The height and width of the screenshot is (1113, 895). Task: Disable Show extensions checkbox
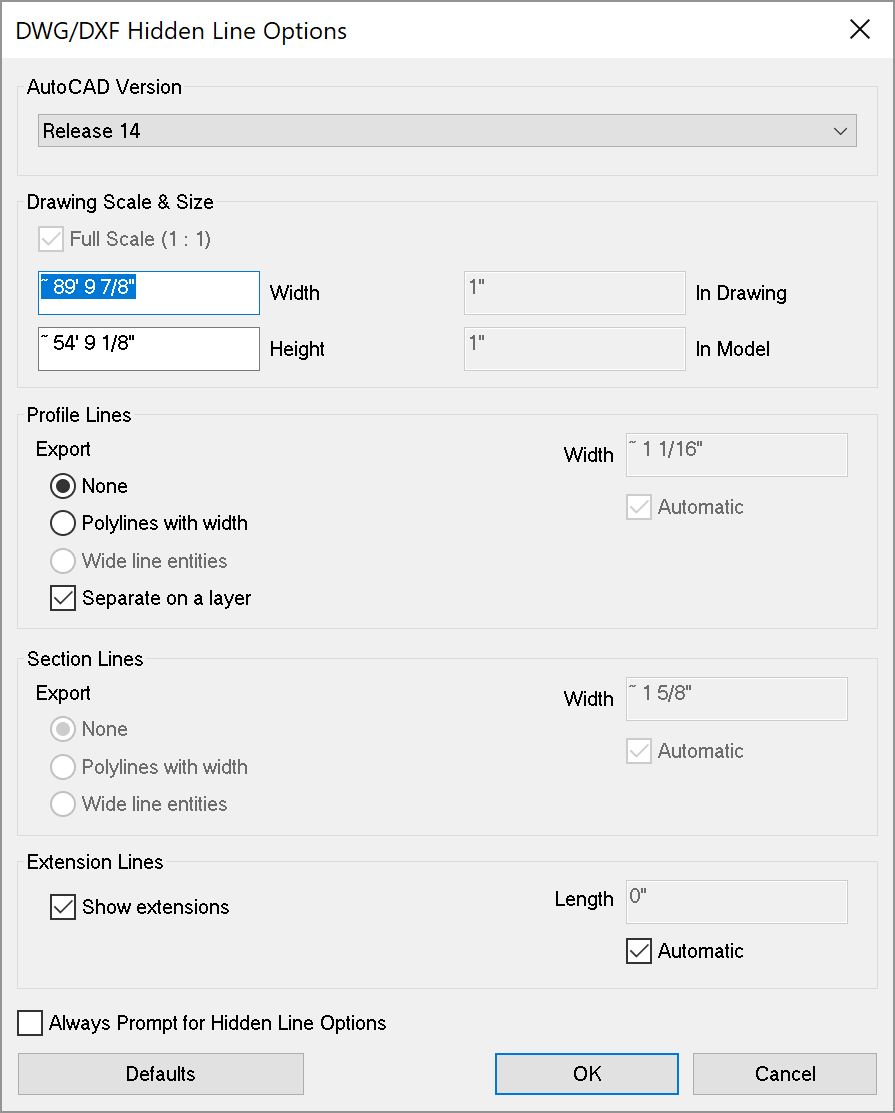63,907
